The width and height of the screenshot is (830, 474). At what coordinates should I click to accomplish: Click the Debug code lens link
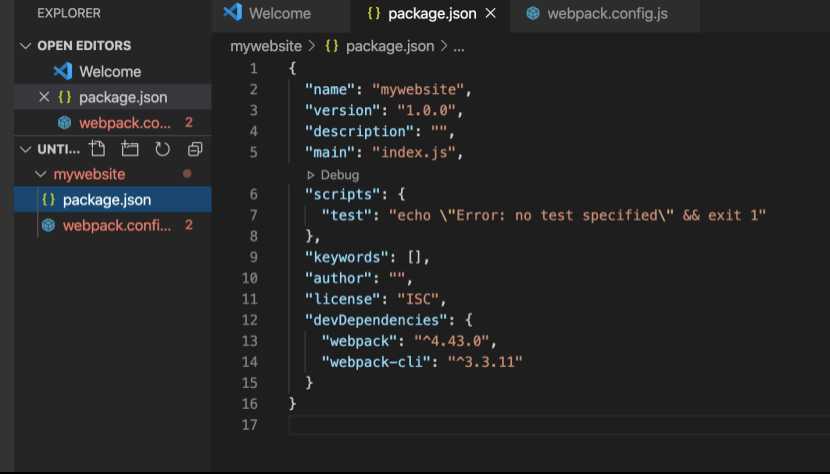tap(340, 175)
